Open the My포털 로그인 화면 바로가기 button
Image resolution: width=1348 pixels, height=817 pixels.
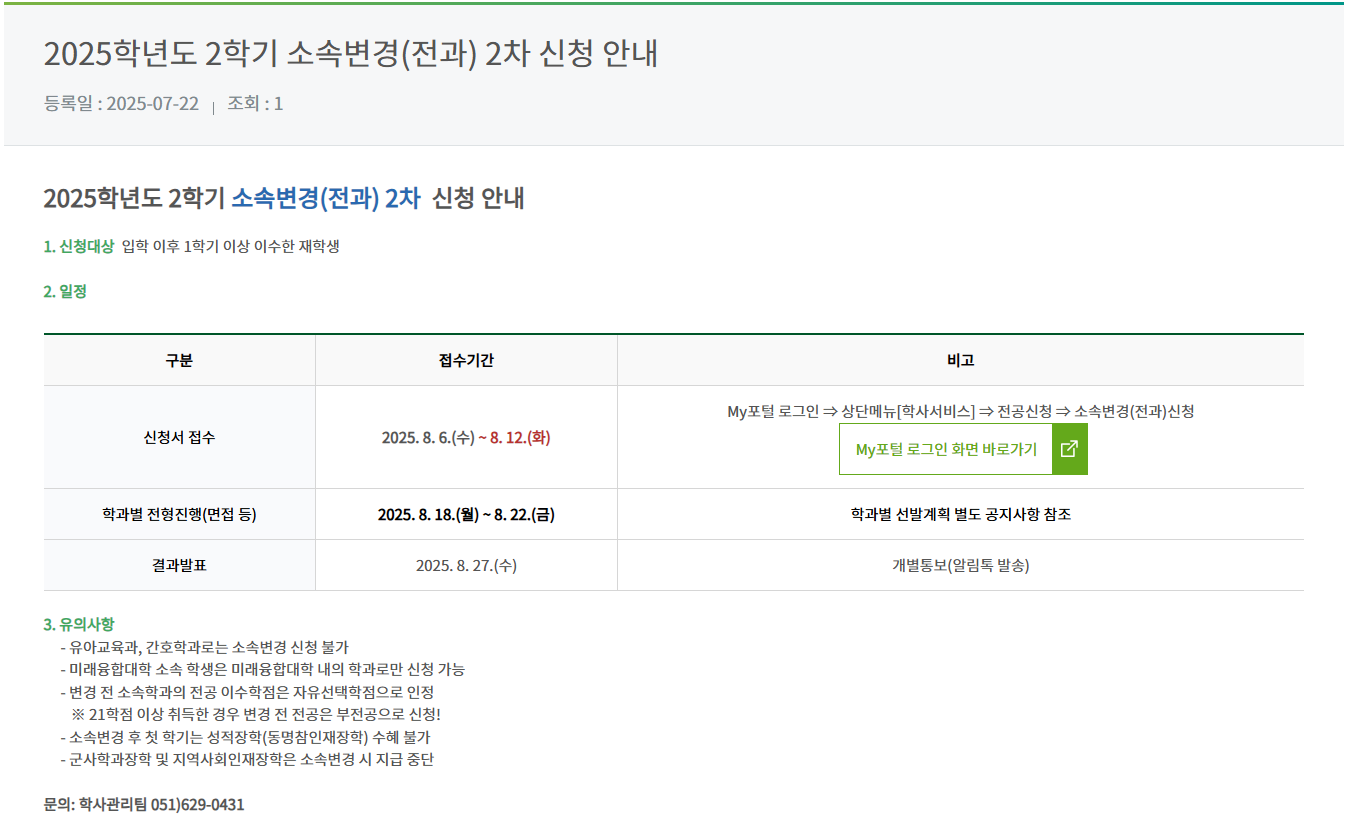[946, 449]
